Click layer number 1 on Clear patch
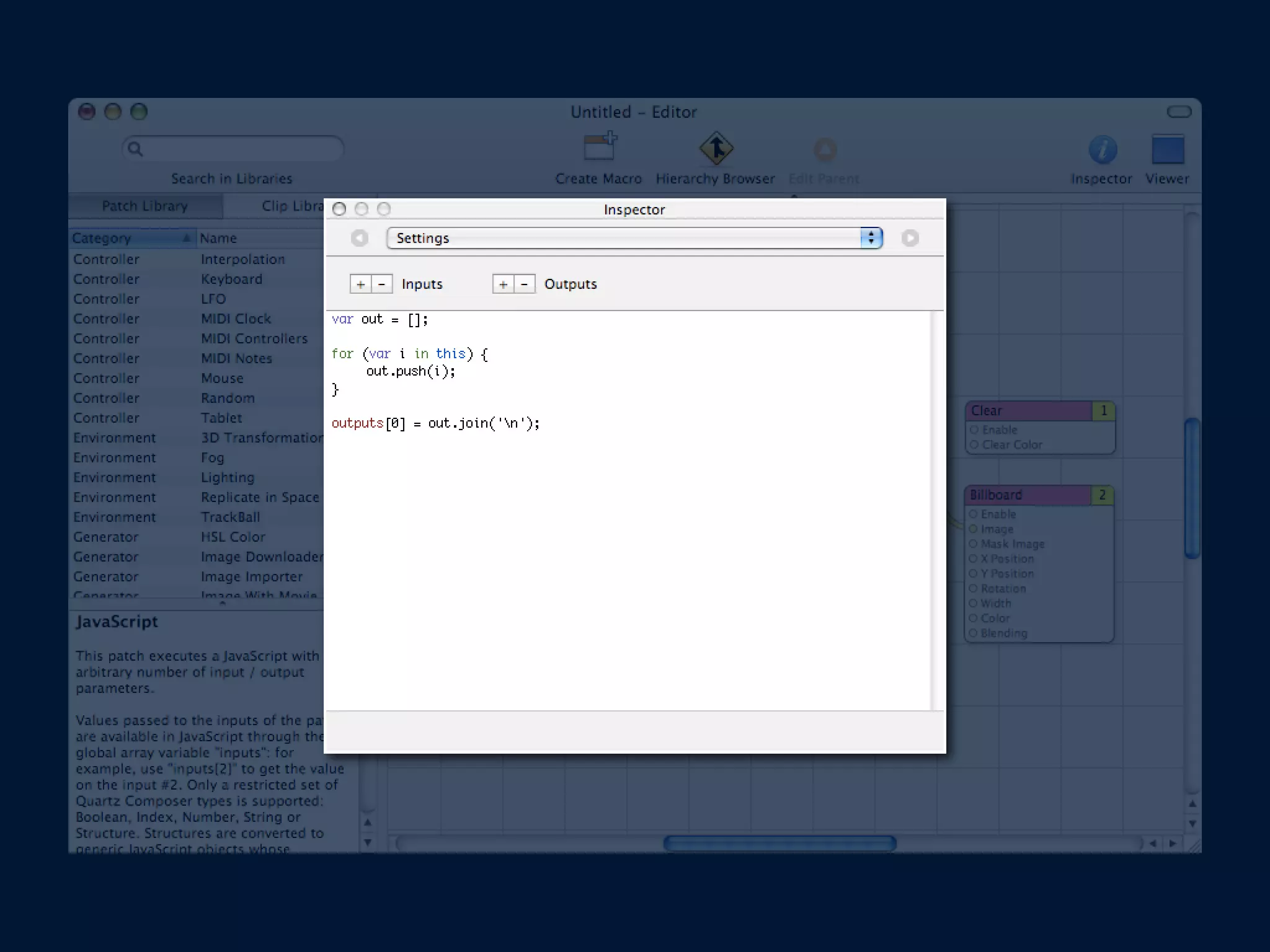 tap(1104, 411)
